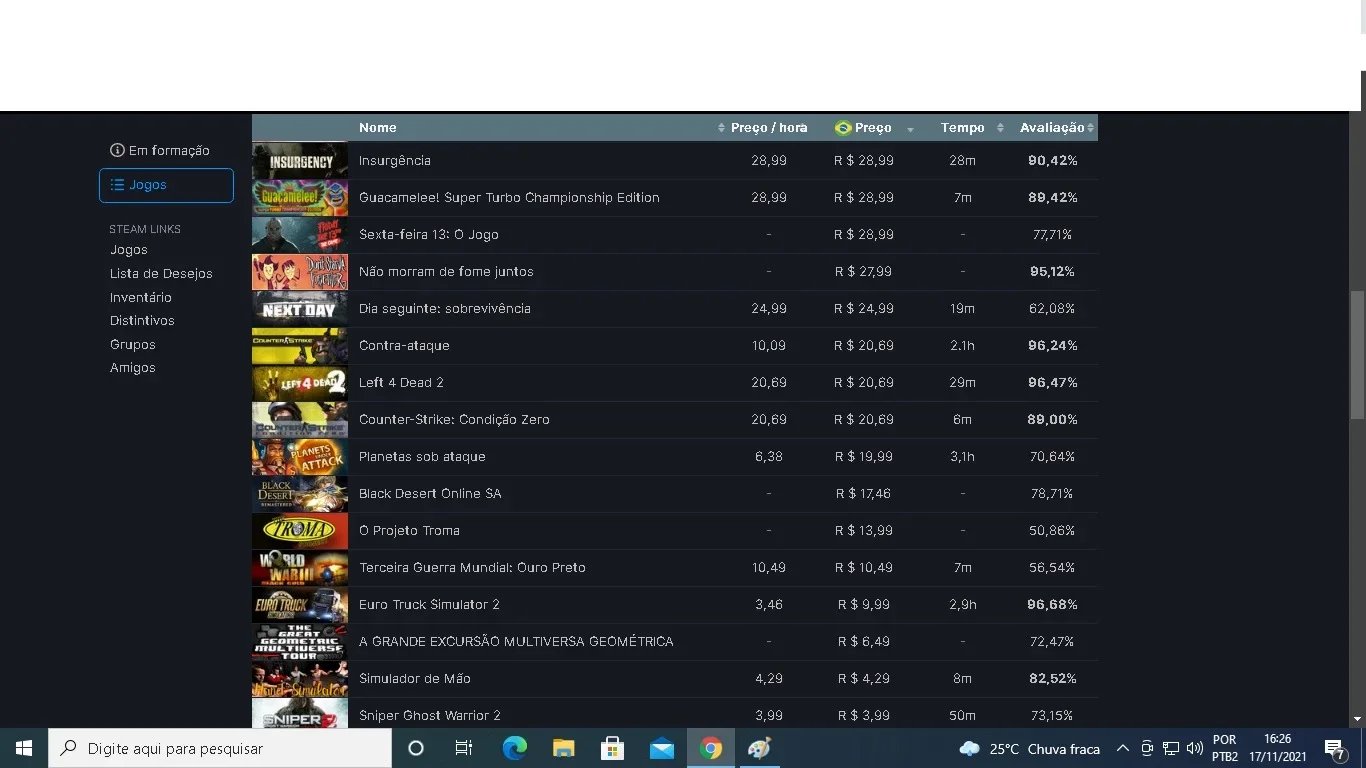Open Amigos link in sidebar

tap(133, 367)
